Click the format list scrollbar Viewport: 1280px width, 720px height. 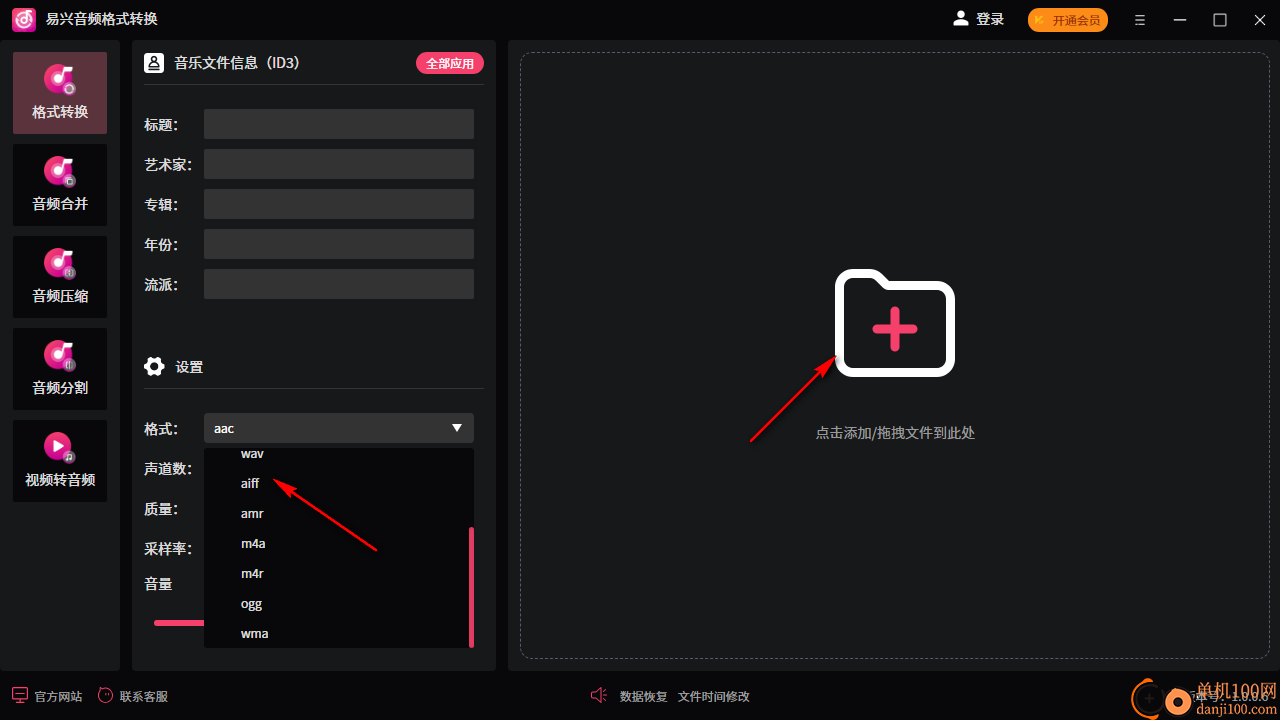pyautogui.click(x=471, y=587)
